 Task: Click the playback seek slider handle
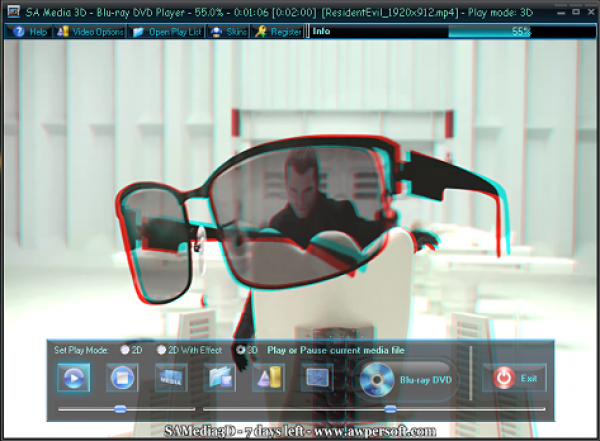390,409
